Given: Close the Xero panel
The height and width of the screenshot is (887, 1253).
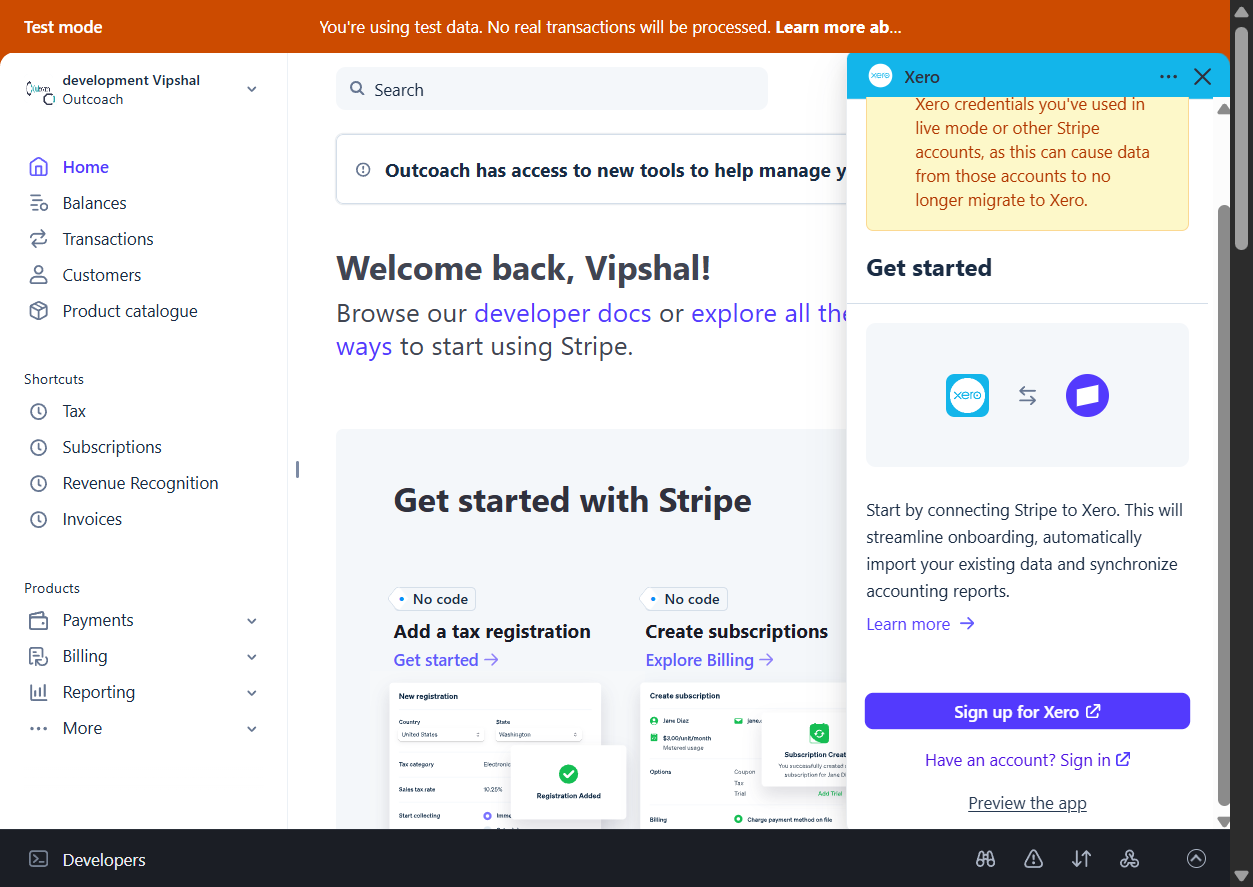Looking at the screenshot, I should pos(1202,77).
